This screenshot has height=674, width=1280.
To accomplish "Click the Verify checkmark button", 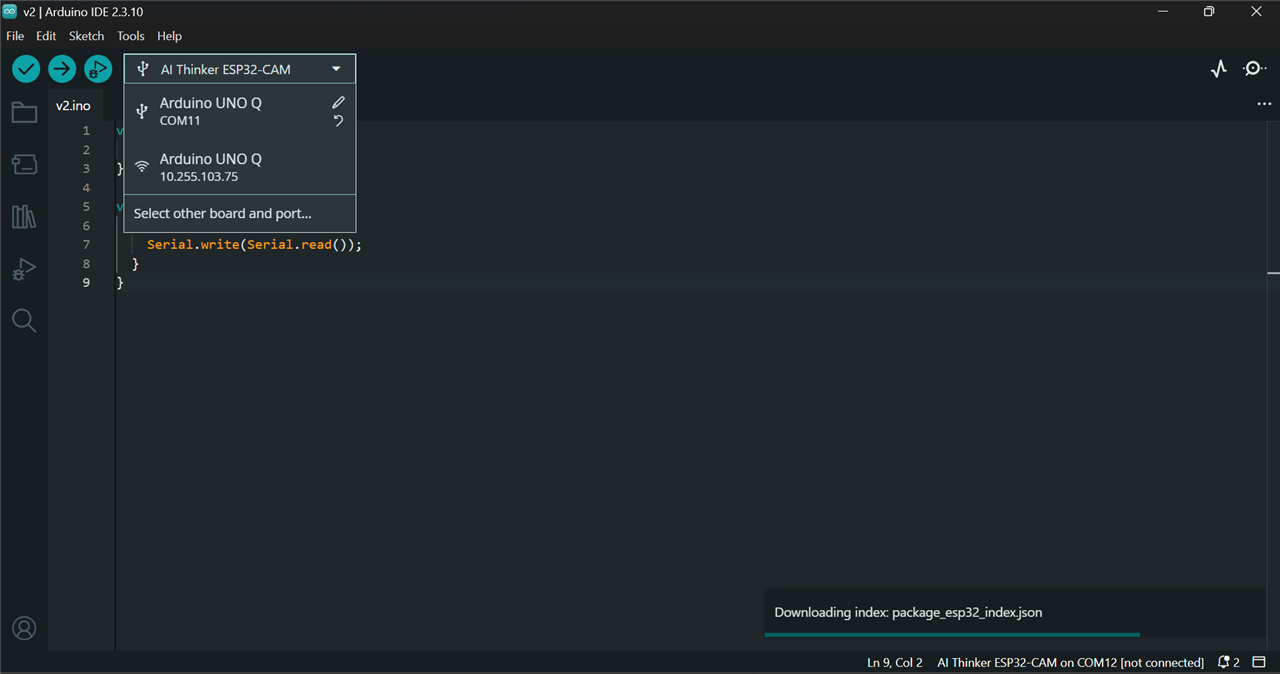I will coord(26,69).
